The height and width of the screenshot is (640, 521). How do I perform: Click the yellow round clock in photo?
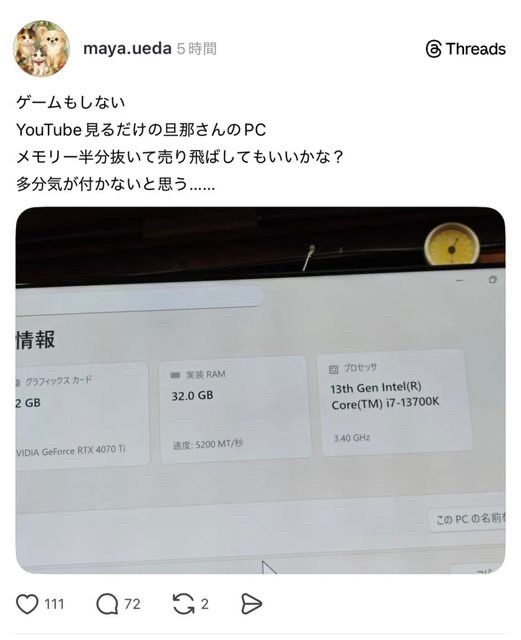click(451, 244)
